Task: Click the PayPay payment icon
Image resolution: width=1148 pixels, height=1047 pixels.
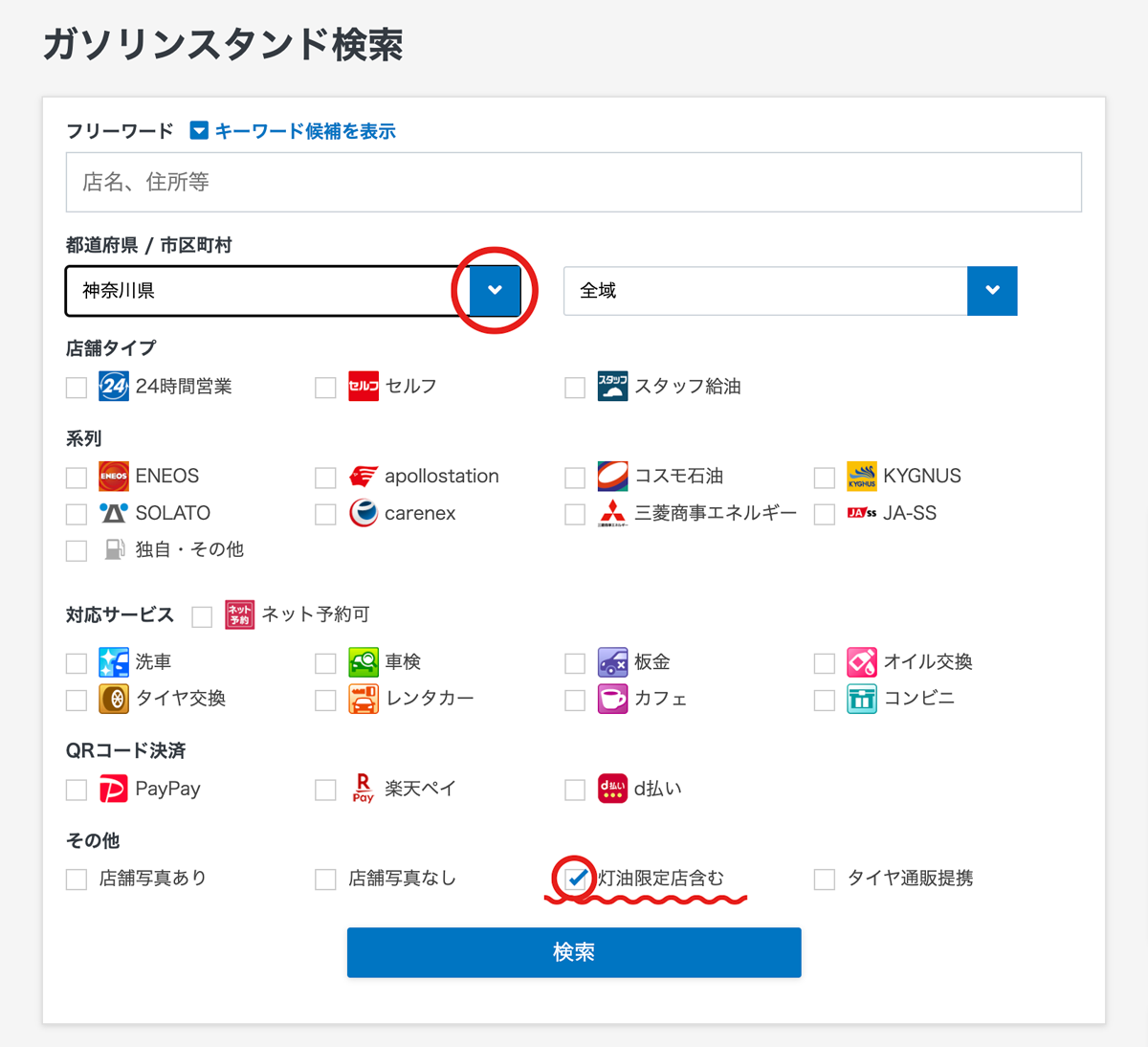Action: coord(114,789)
